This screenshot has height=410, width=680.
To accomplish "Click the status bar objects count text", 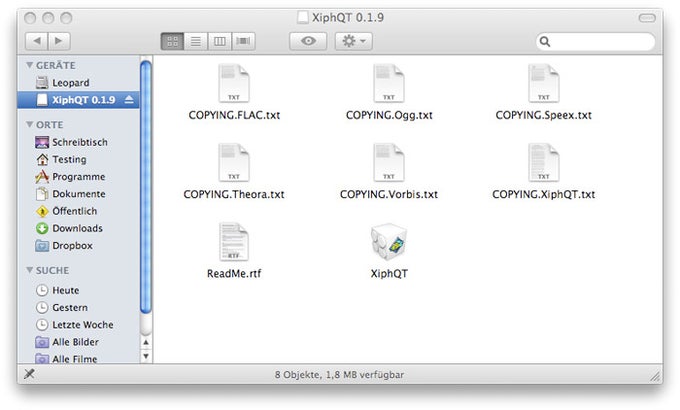I will (x=340, y=374).
